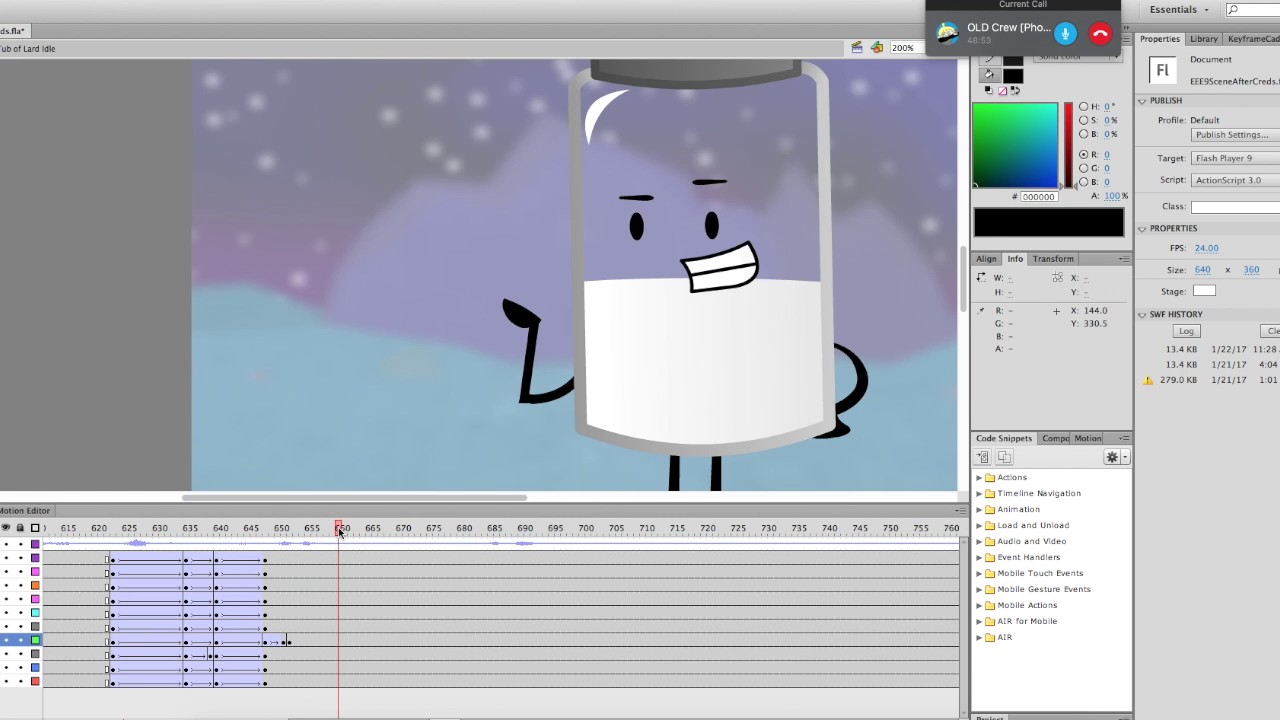Edit the FPS value 24.00
The height and width of the screenshot is (720, 1280).
tap(1206, 248)
